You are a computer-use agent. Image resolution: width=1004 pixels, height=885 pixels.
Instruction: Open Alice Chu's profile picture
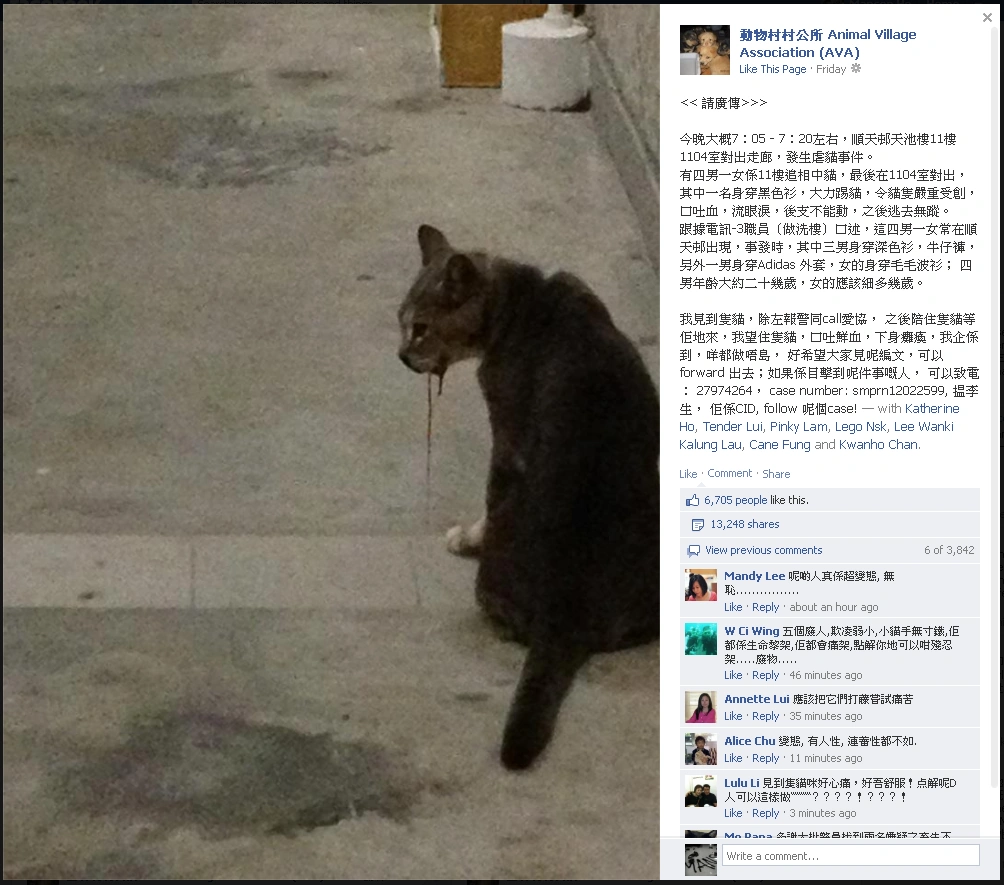(x=700, y=749)
